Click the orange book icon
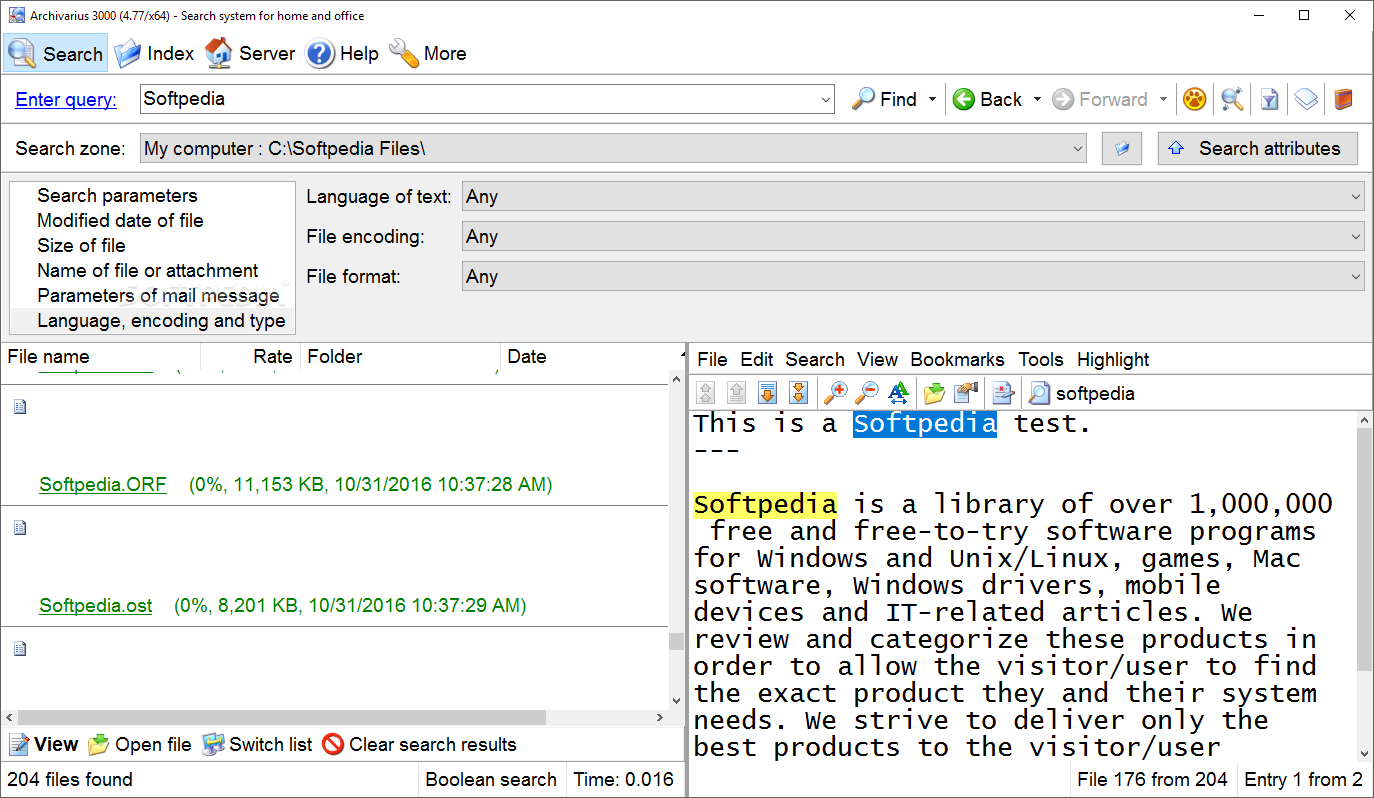The width and height of the screenshot is (1374, 798). tap(1343, 99)
